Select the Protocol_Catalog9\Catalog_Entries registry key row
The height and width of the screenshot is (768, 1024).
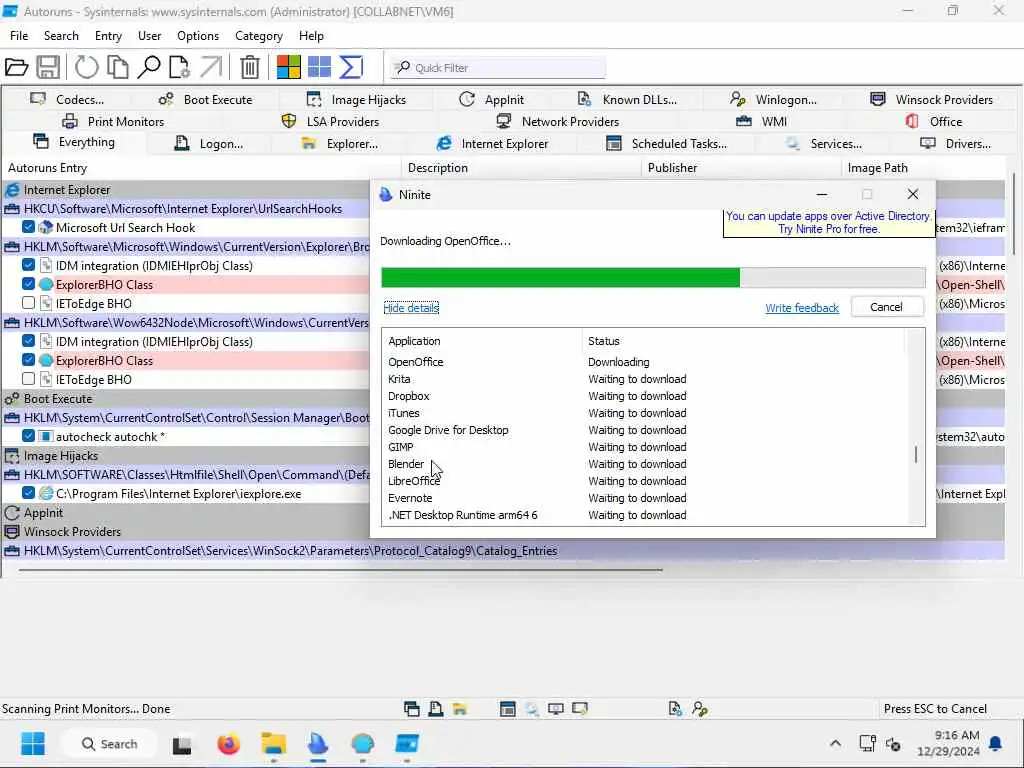503,551
